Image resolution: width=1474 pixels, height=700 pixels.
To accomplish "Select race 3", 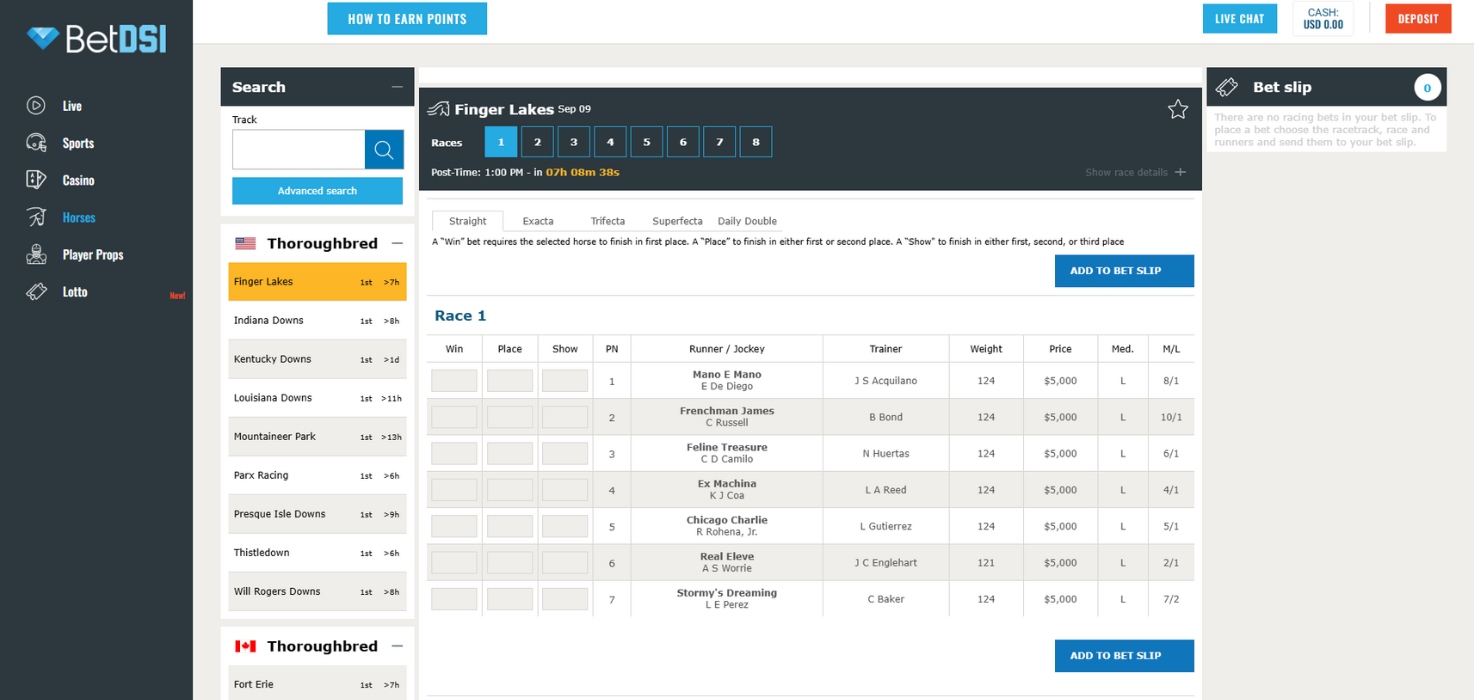I will pyautogui.click(x=574, y=142).
